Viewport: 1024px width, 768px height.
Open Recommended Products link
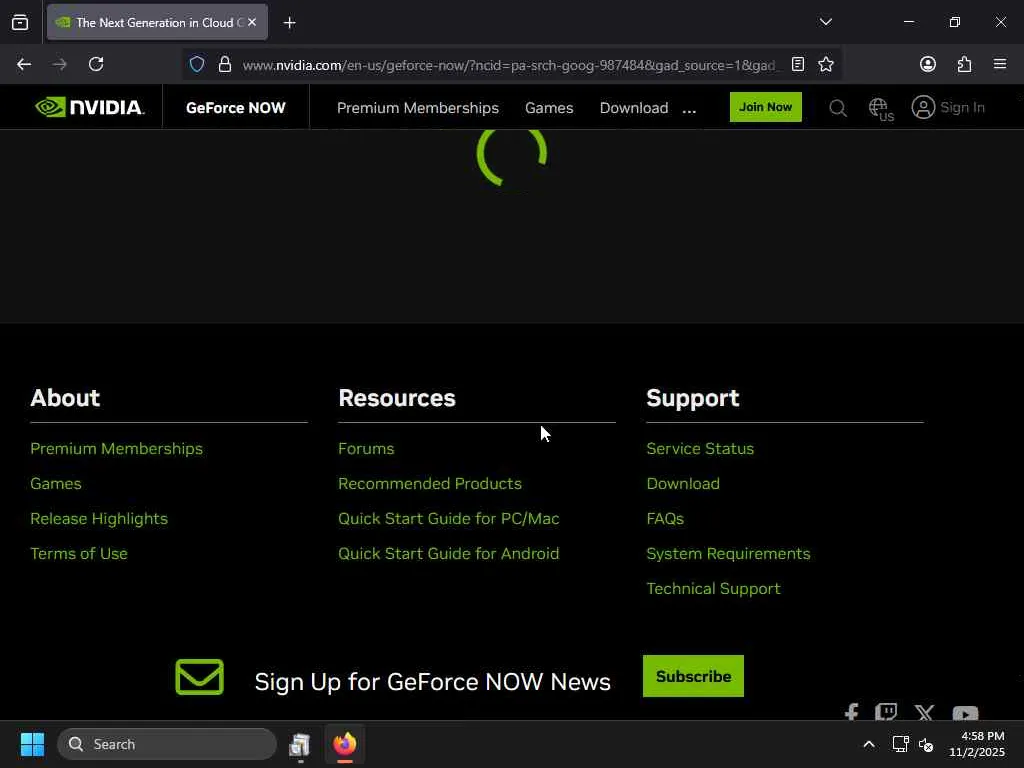tap(430, 483)
